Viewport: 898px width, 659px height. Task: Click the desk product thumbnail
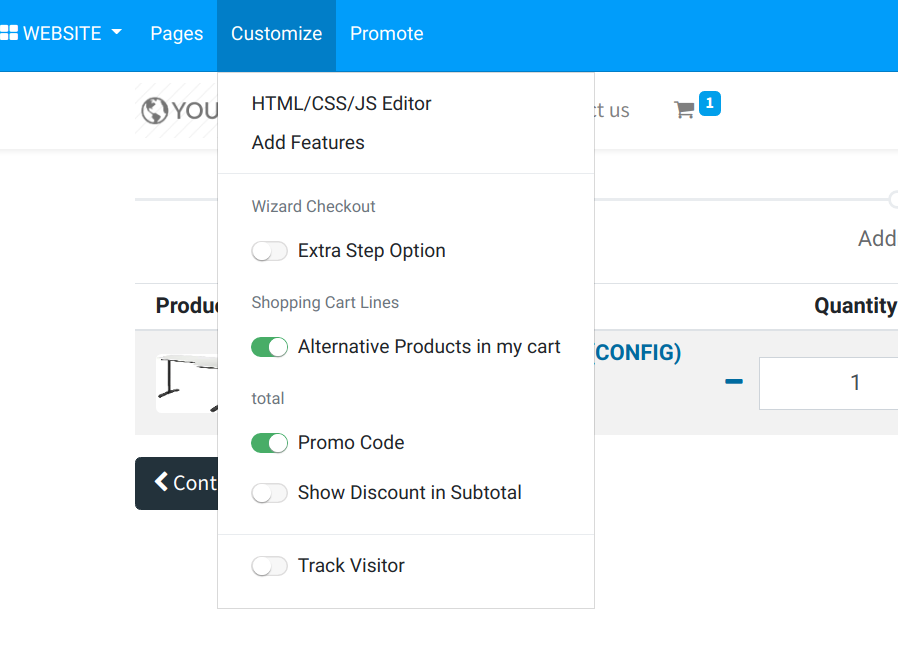(x=186, y=384)
